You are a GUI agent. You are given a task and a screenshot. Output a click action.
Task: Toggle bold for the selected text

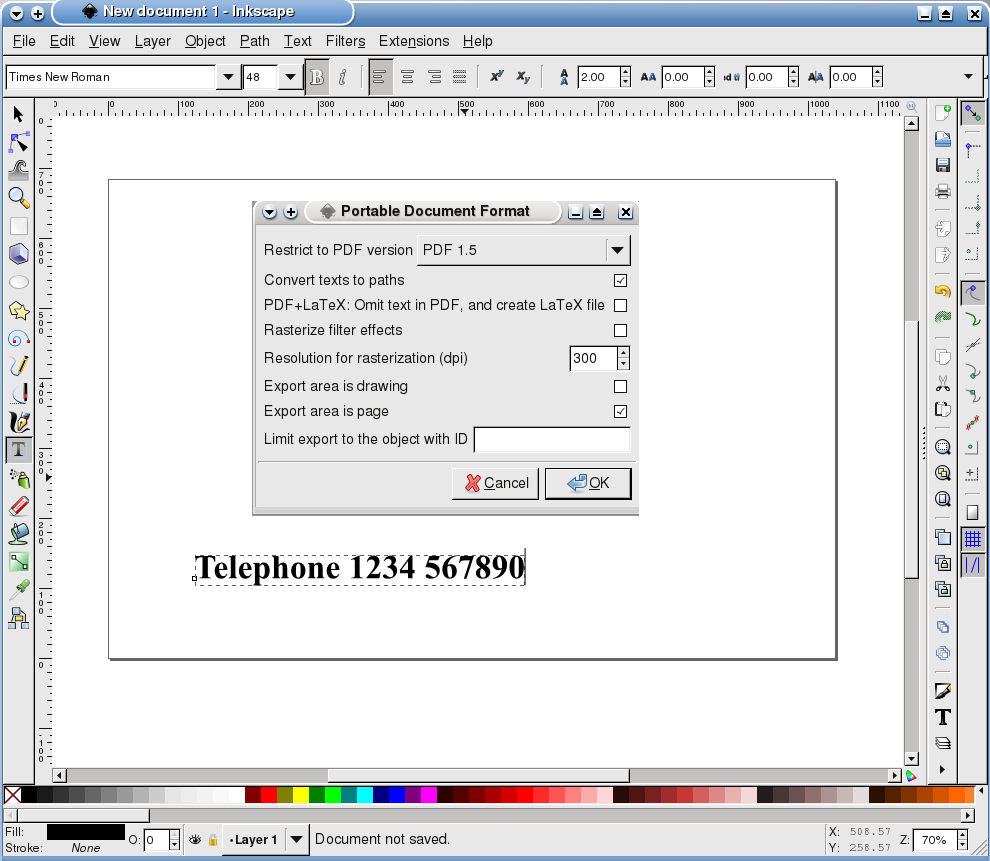(x=316, y=76)
